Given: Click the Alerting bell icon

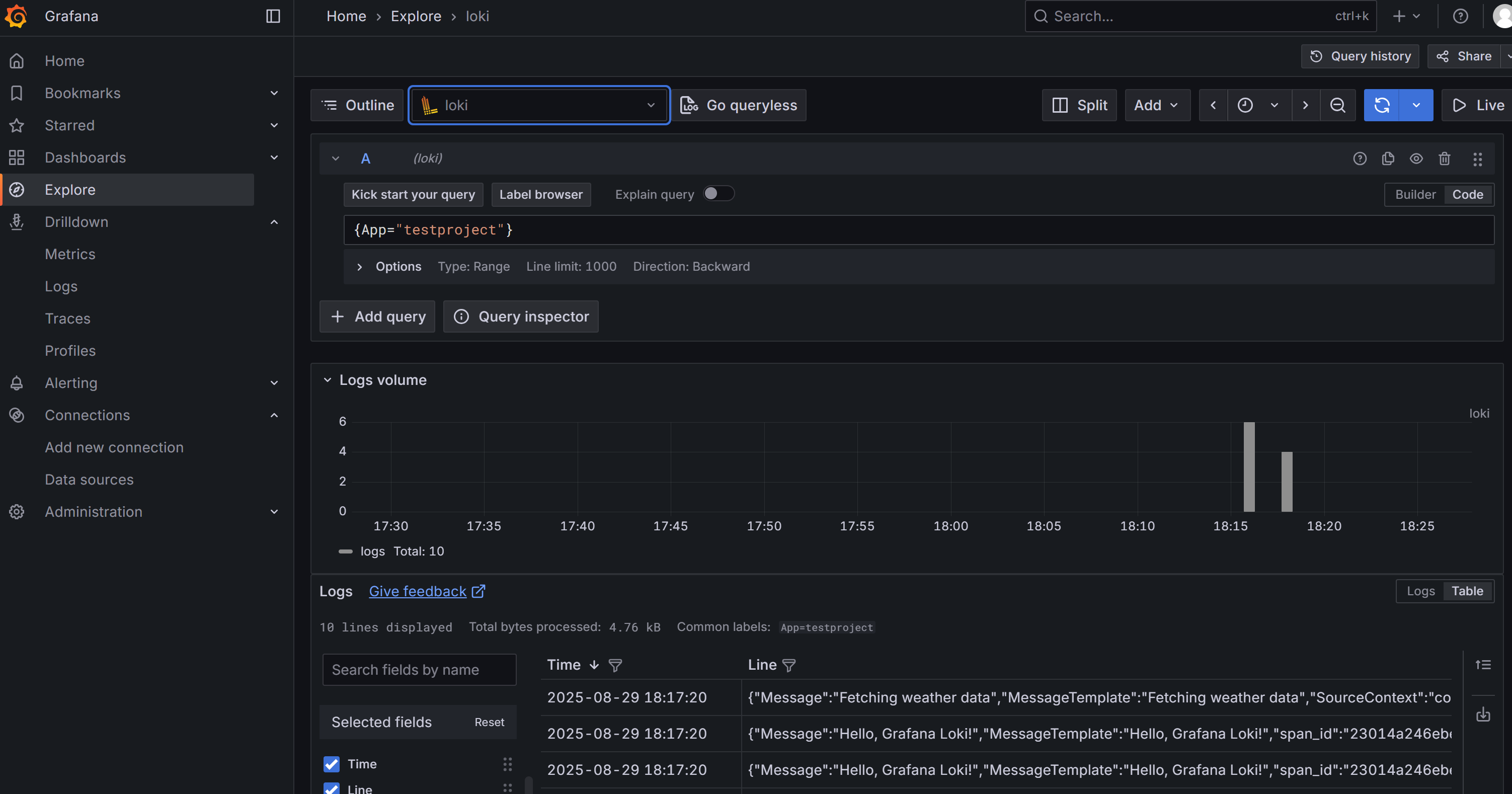Looking at the screenshot, I should [17, 382].
